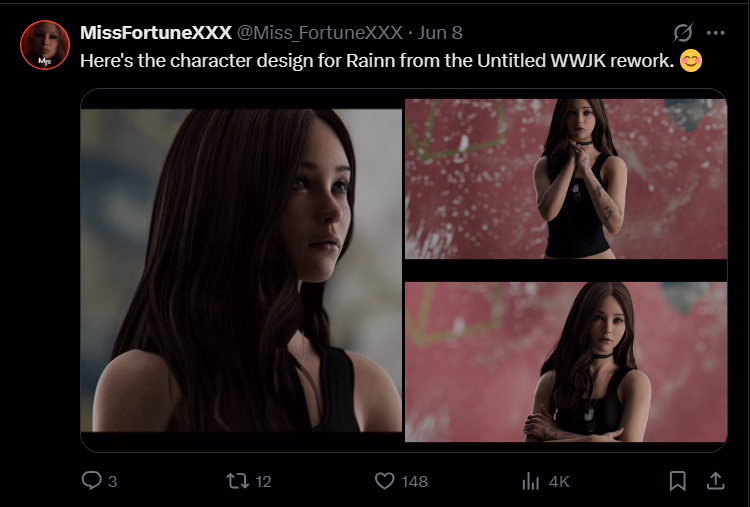
Task: Open post analytics via the bar chart icon
Action: tap(531, 481)
